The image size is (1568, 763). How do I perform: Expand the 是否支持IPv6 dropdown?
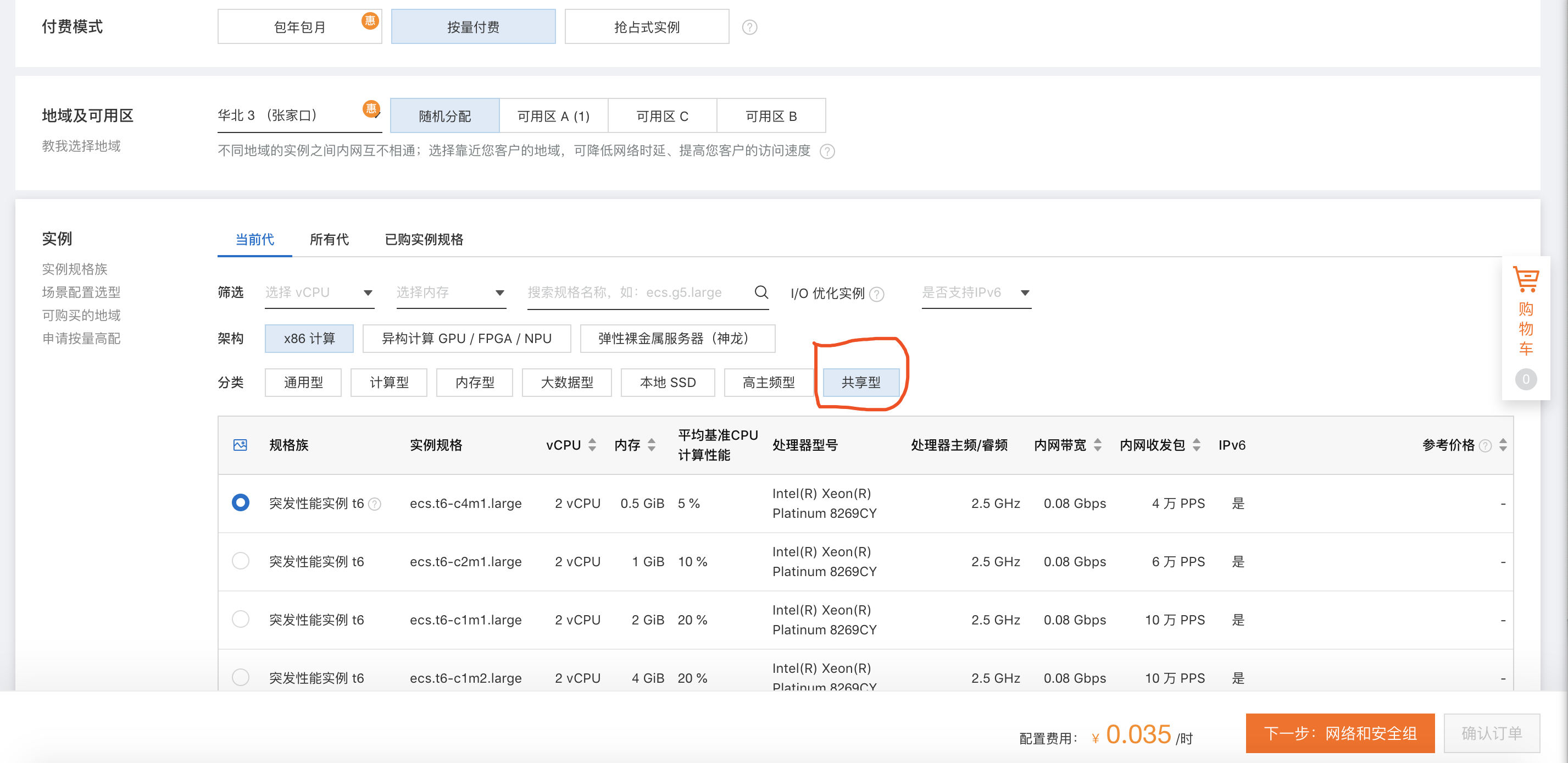pyautogui.click(x=975, y=293)
